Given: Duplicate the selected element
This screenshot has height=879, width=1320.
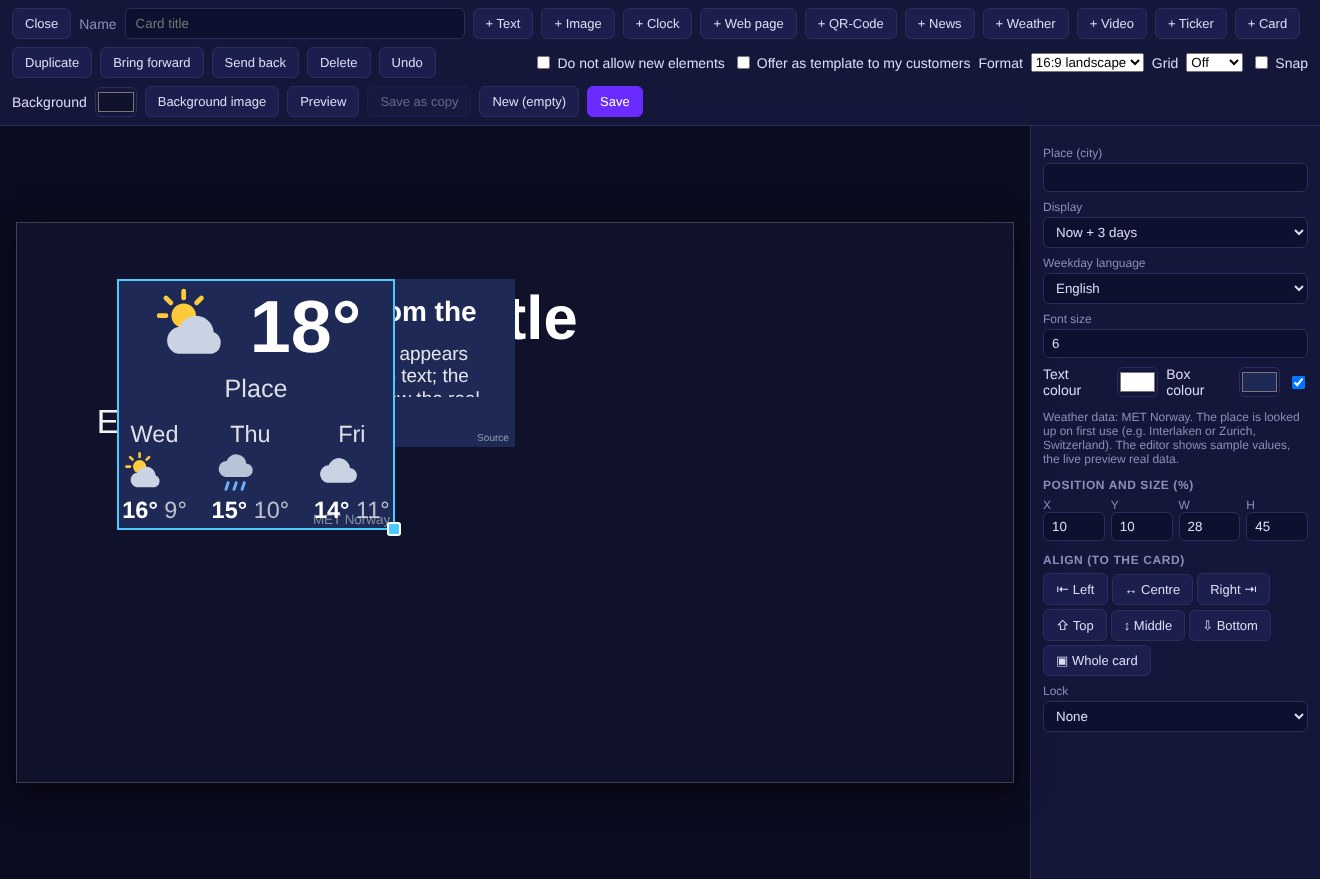Looking at the screenshot, I should pos(52,62).
